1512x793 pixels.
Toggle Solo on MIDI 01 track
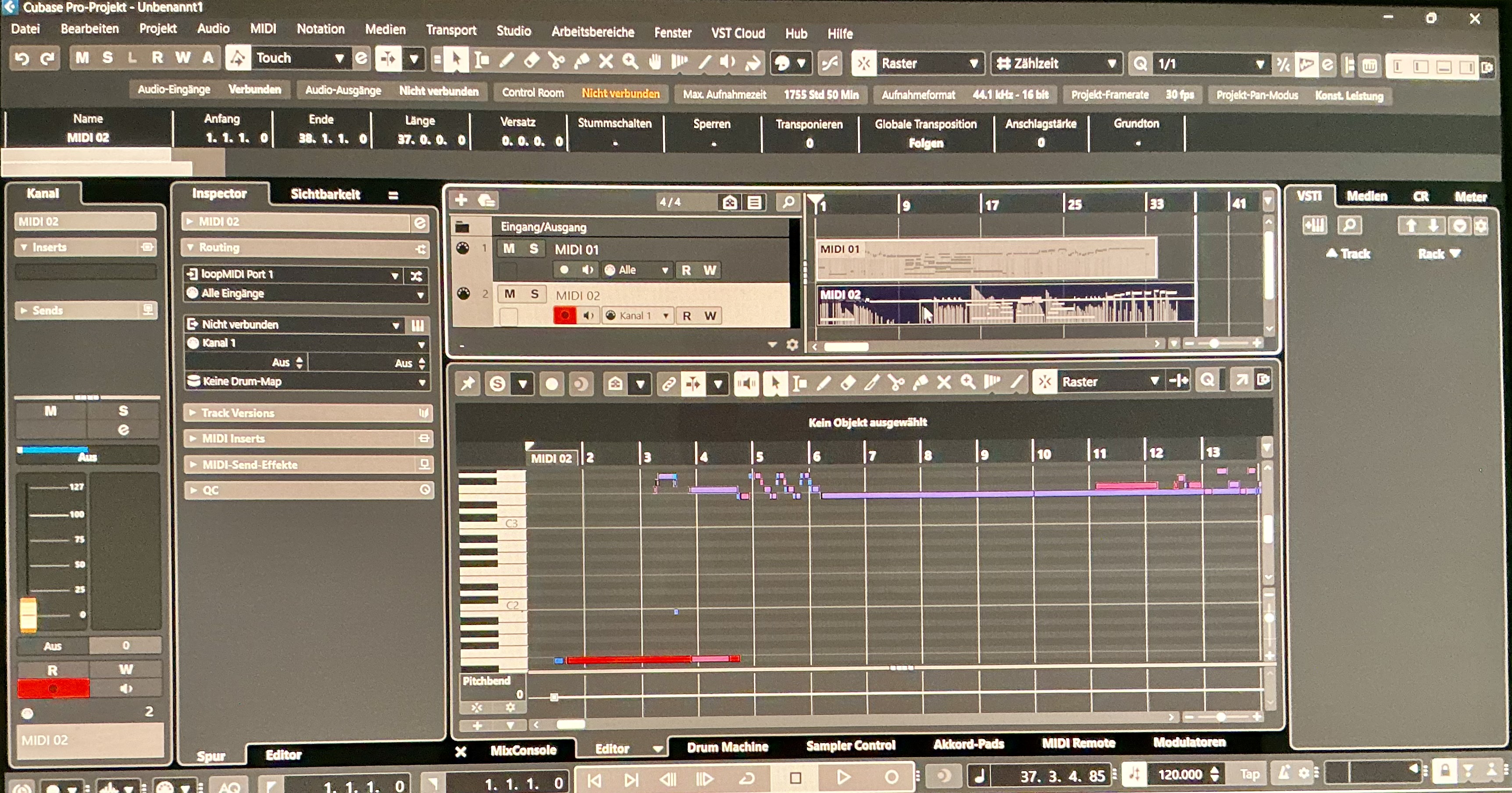coord(534,249)
